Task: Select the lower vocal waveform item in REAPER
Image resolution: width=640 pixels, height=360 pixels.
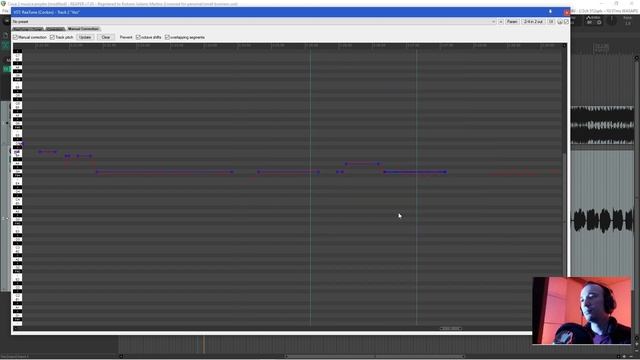Action: coord(602,220)
